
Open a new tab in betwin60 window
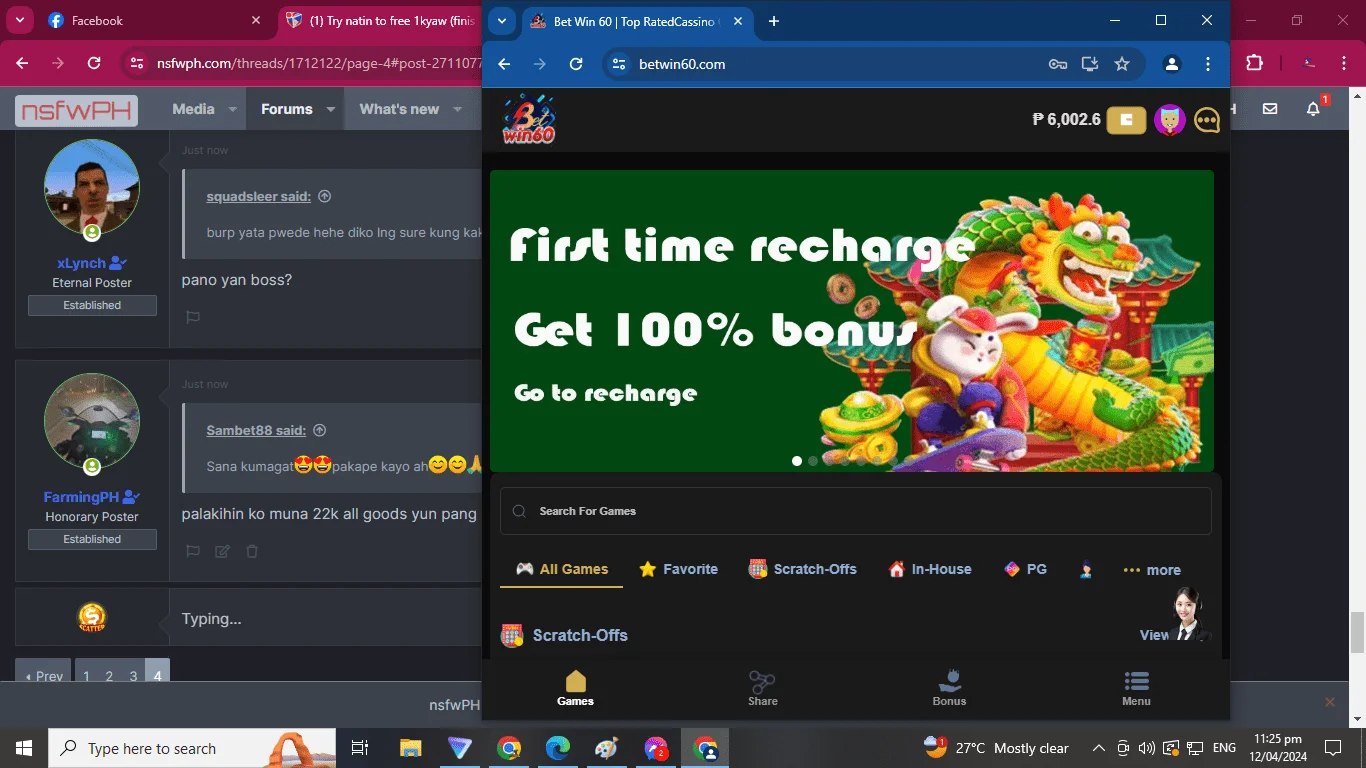(773, 21)
